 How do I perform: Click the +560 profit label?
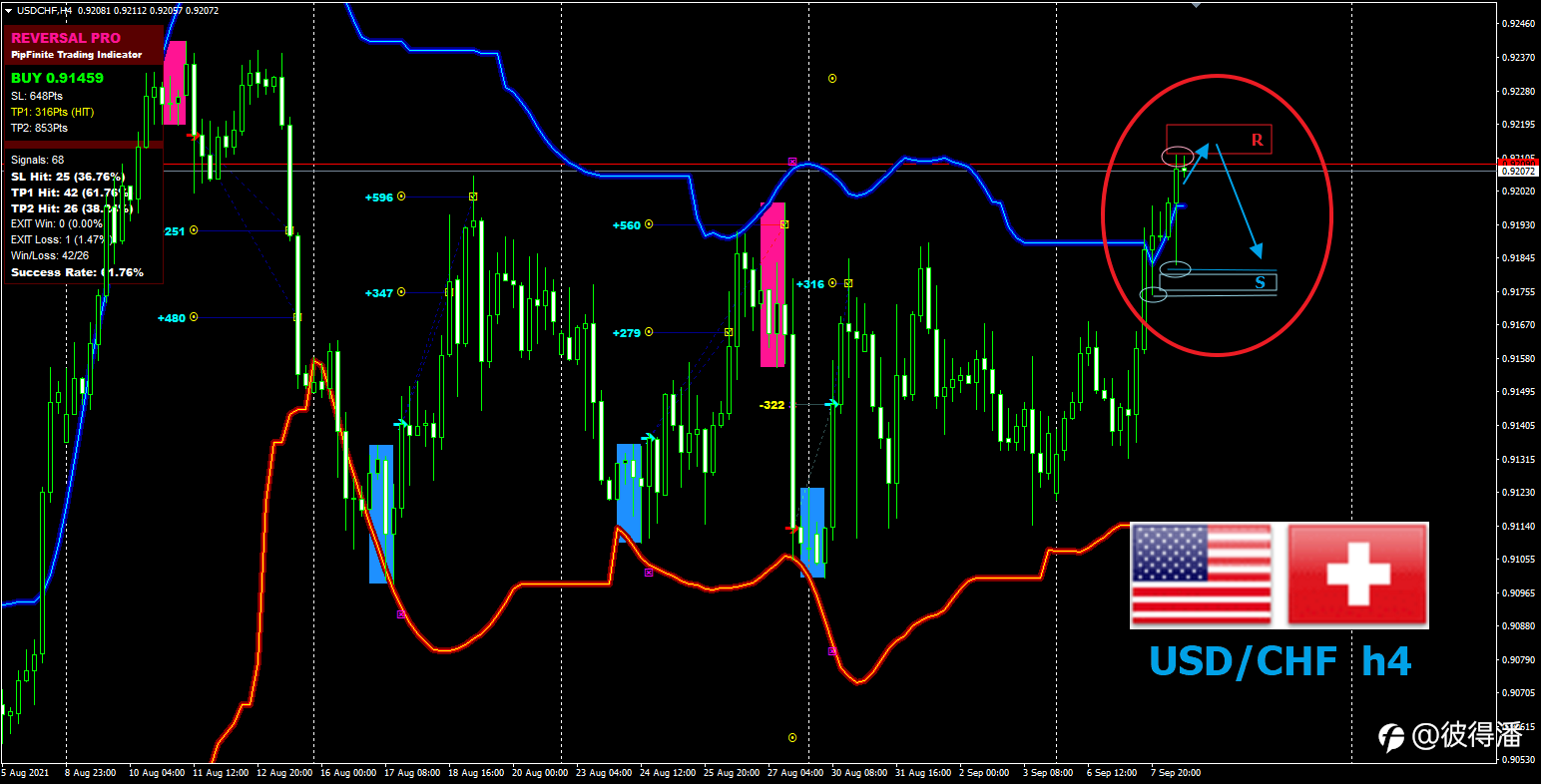pyautogui.click(x=627, y=225)
